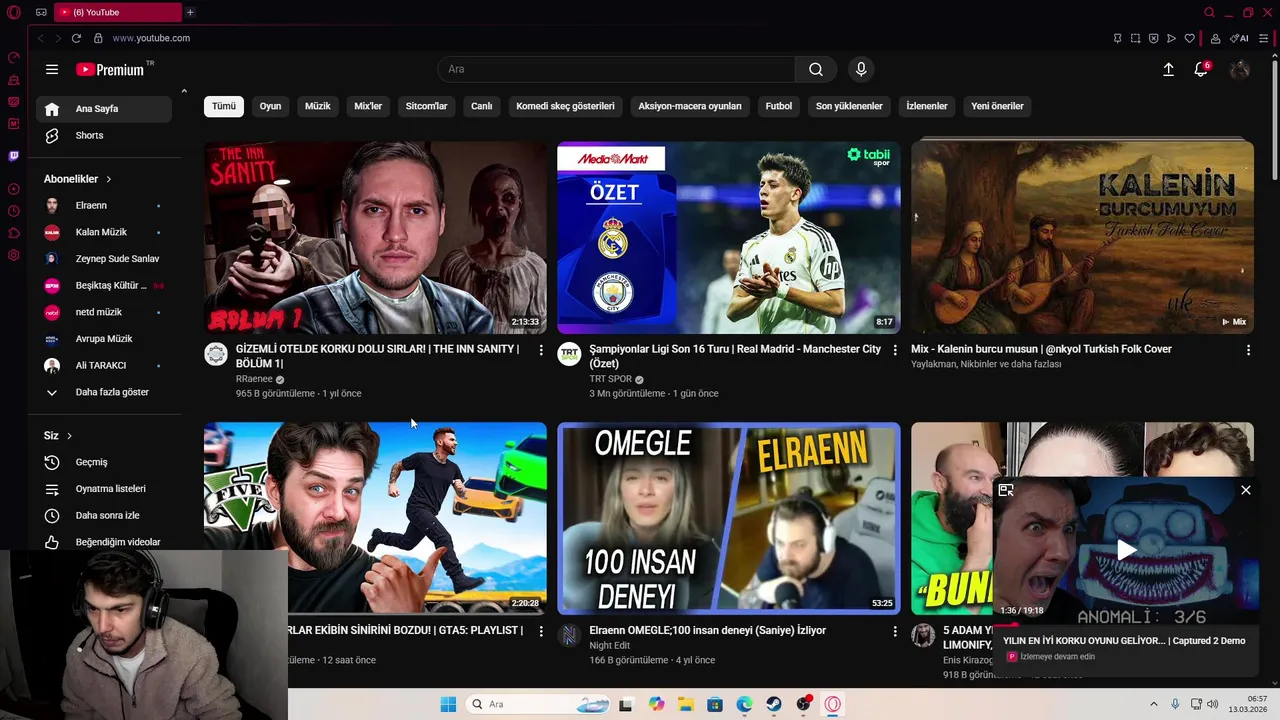This screenshot has height=720, width=1280.
Task: Select the Futbol filter chip
Action: (x=779, y=106)
